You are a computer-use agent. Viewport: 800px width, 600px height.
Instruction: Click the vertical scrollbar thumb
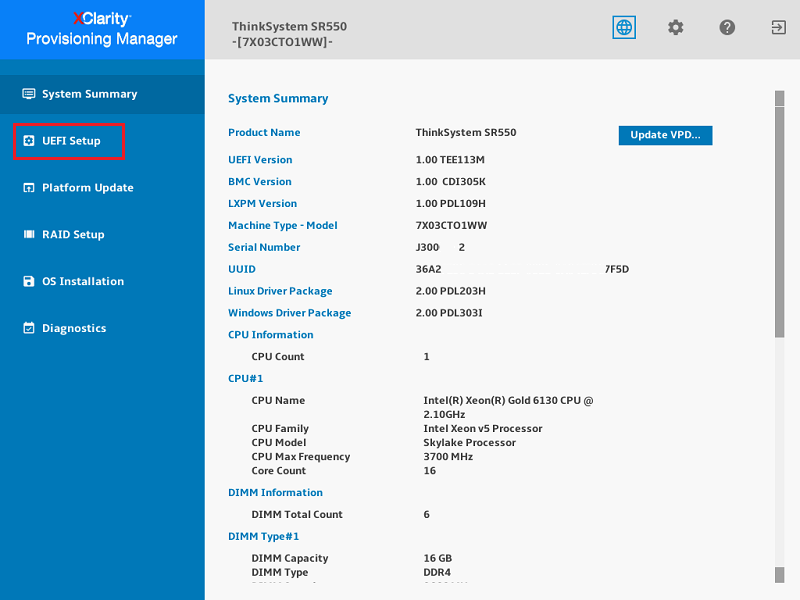(779, 220)
